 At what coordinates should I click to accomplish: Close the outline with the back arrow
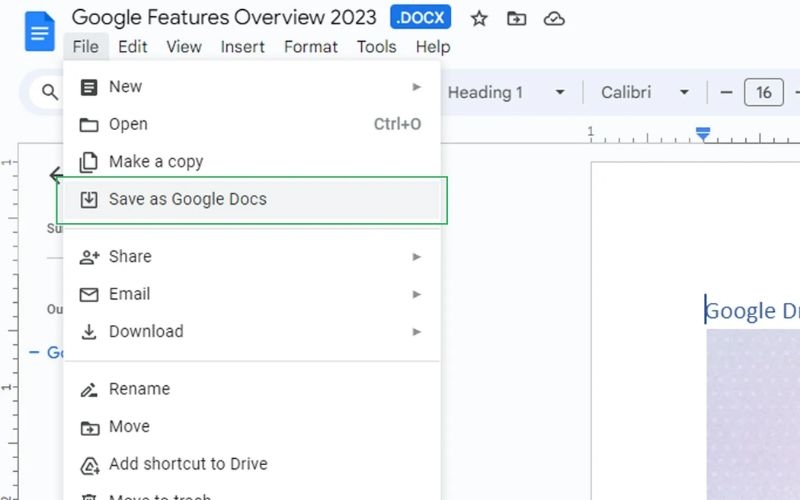pyautogui.click(x=56, y=175)
